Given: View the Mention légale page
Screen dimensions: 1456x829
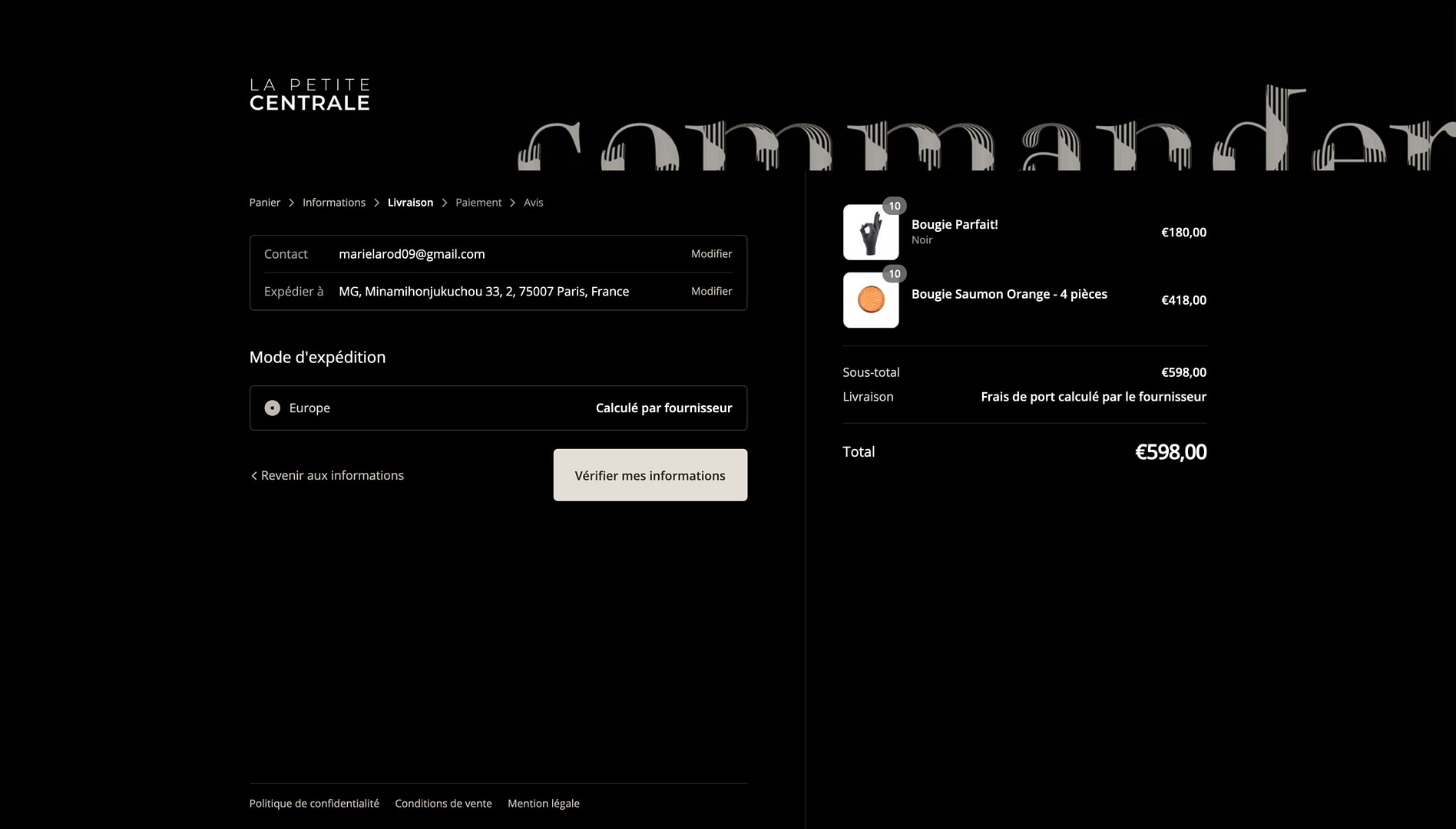Looking at the screenshot, I should click(x=543, y=804).
